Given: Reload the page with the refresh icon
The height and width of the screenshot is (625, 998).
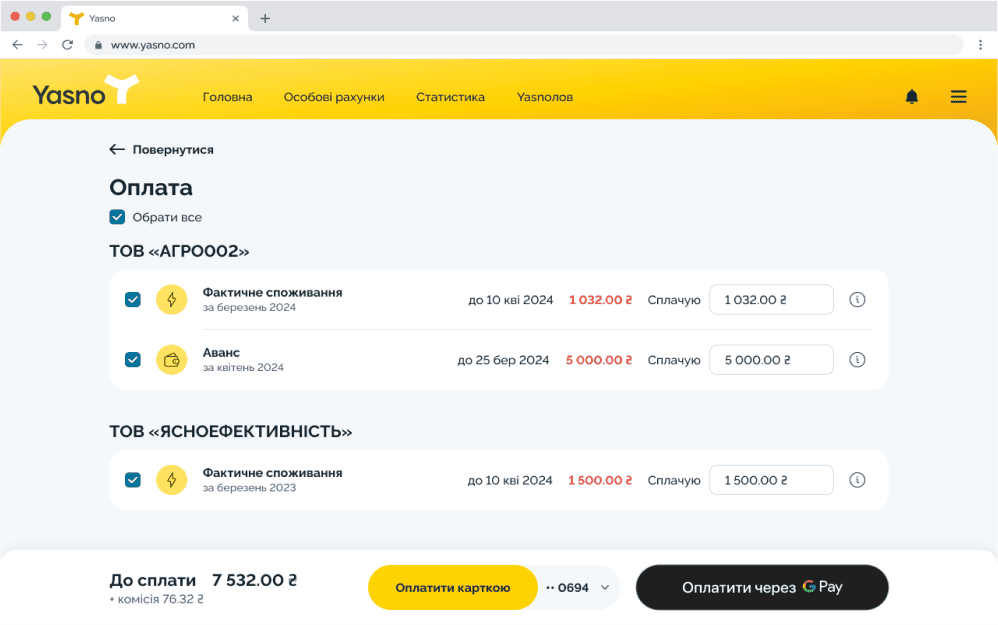Looking at the screenshot, I should coord(67,45).
